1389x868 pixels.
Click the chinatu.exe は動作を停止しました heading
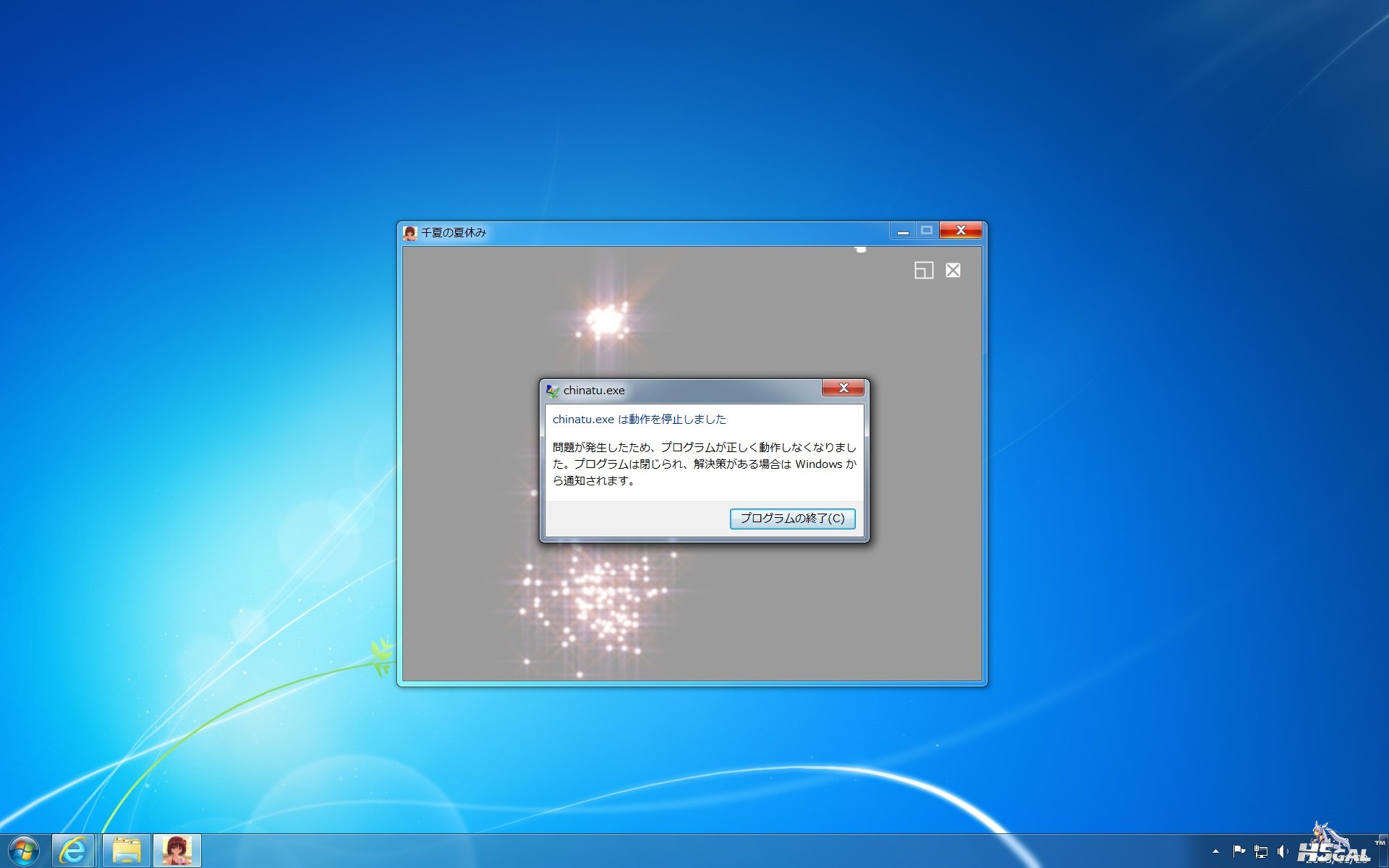(x=639, y=420)
